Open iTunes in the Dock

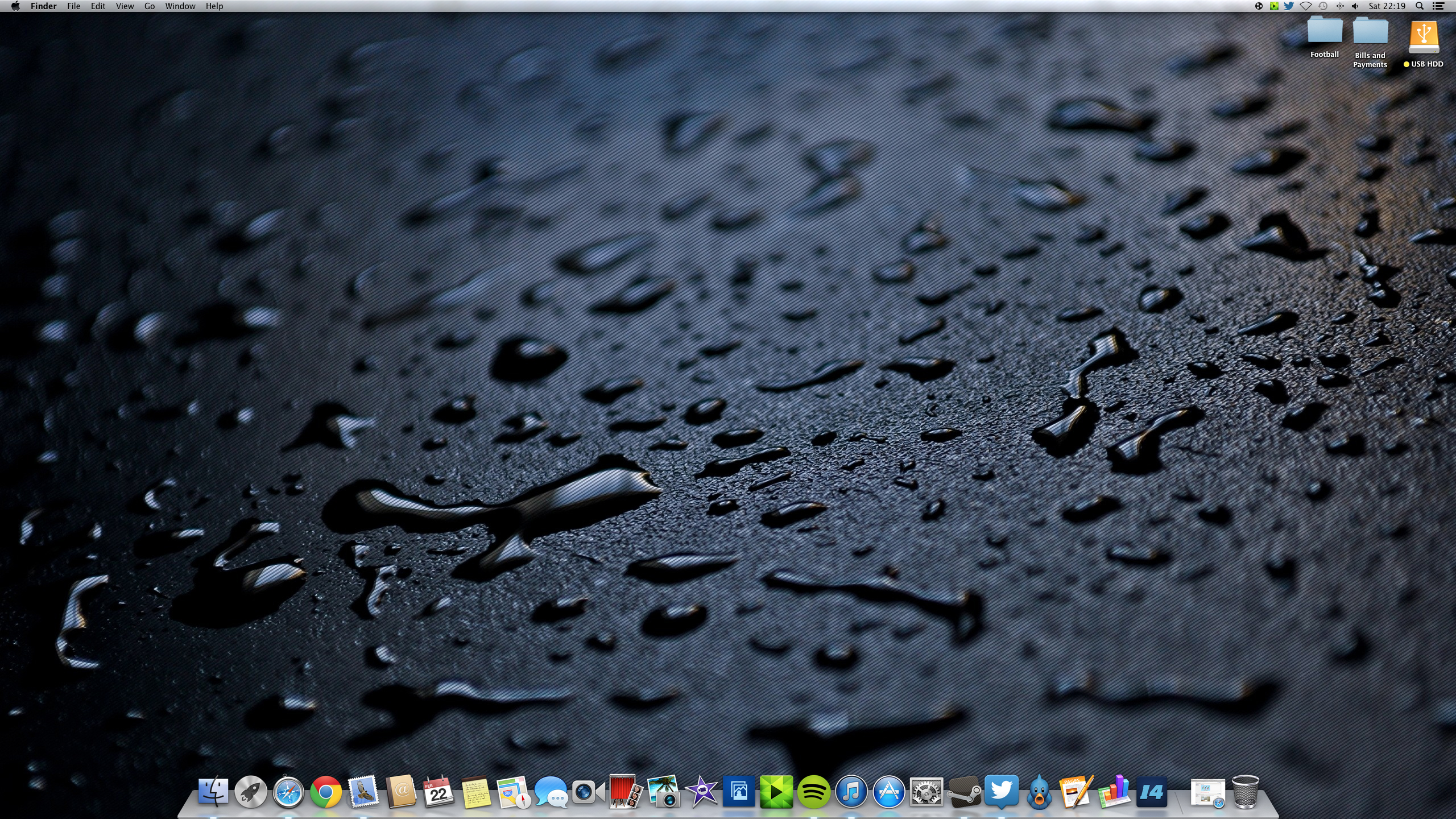coord(851,792)
